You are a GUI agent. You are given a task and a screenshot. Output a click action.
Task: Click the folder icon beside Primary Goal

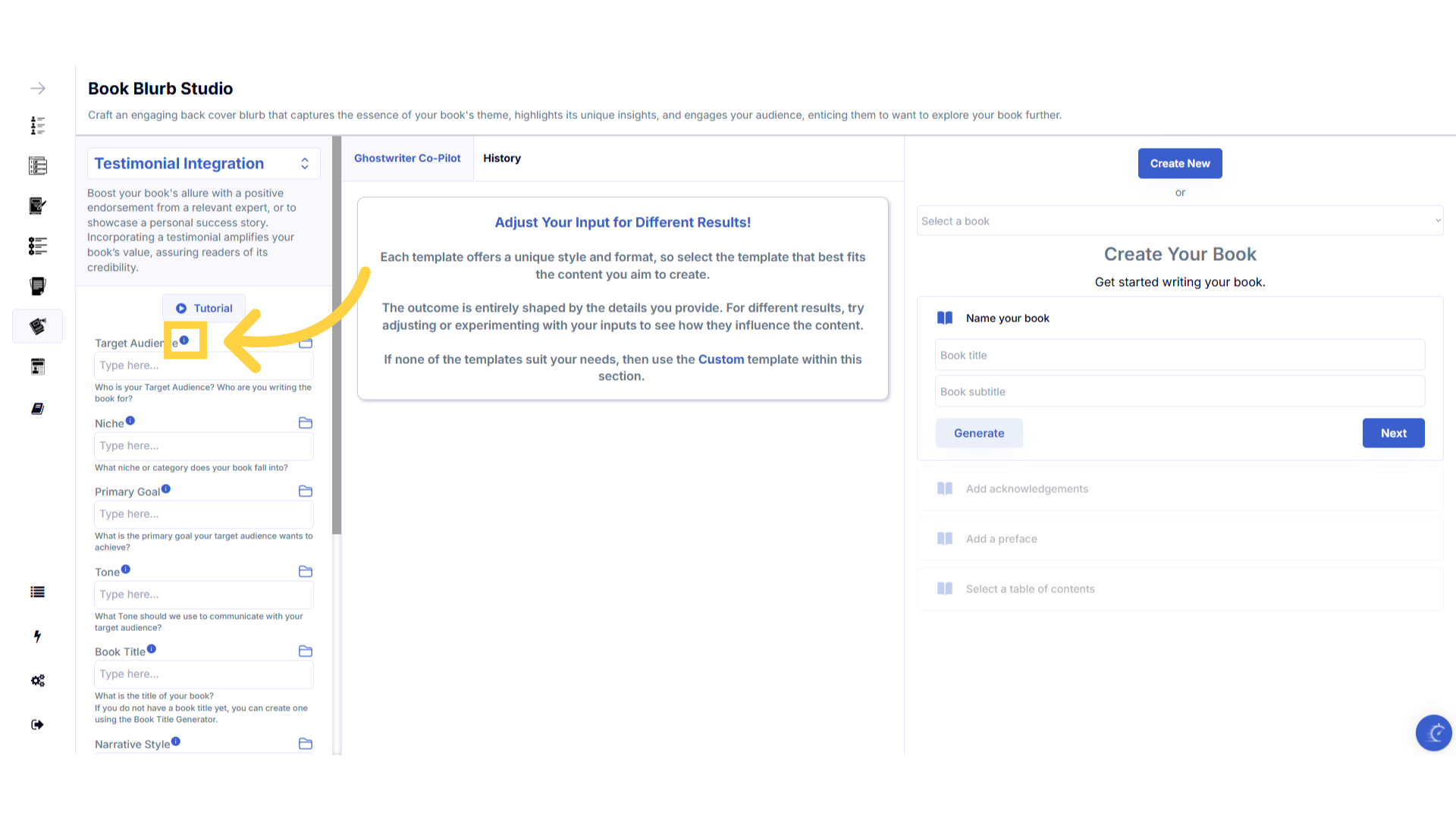pyautogui.click(x=306, y=491)
